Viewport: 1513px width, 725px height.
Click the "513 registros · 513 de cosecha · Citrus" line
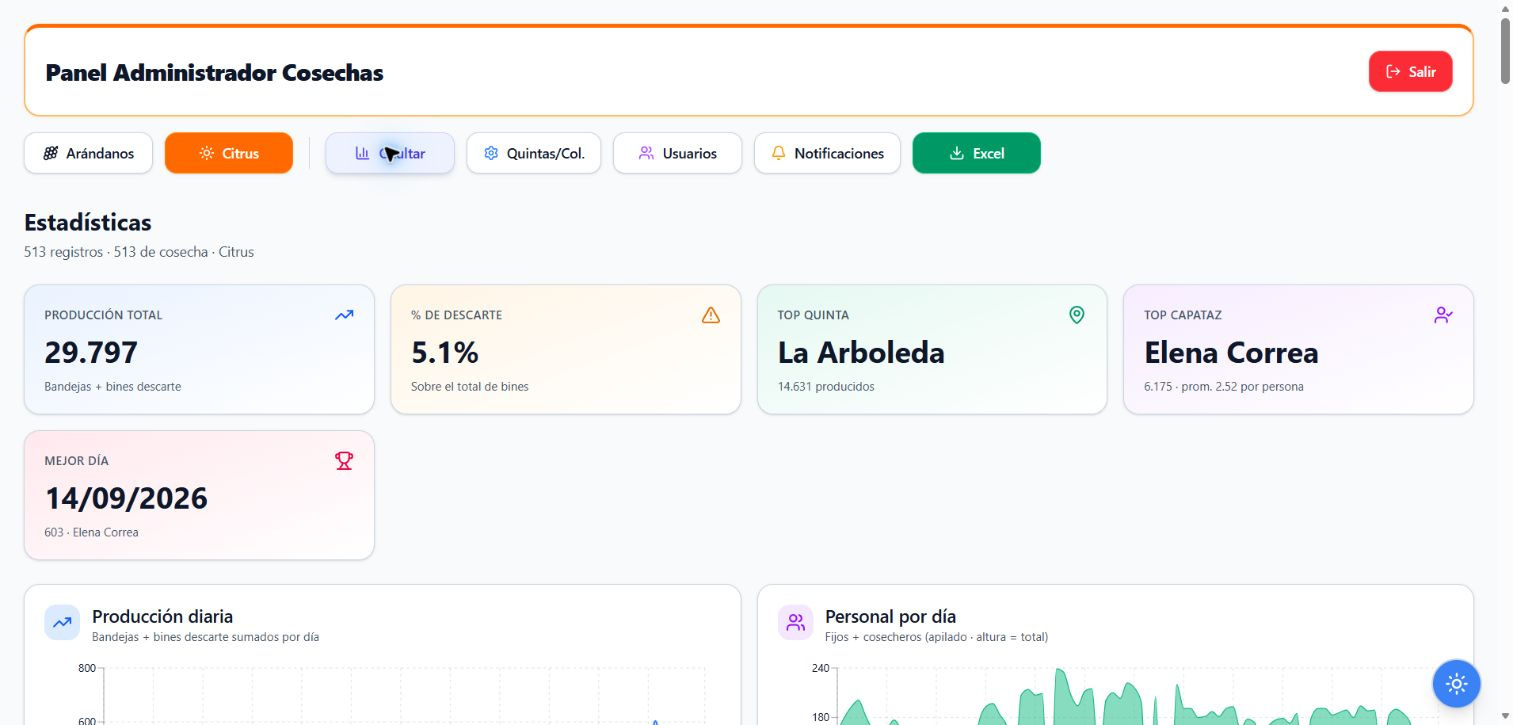pyautogui.click(x=139, y=252)
